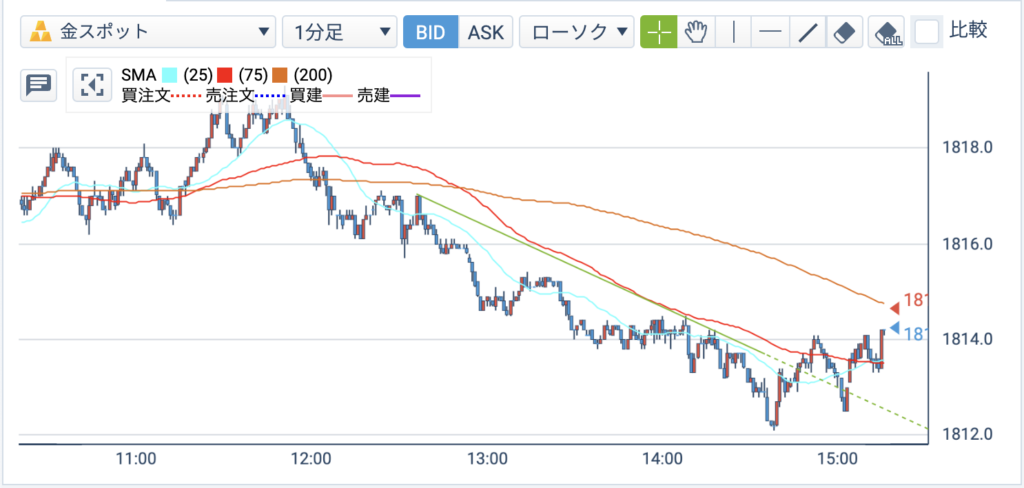Switch price display to ASK
Viewport: 1024px width, 488px height.
[486, 32]
